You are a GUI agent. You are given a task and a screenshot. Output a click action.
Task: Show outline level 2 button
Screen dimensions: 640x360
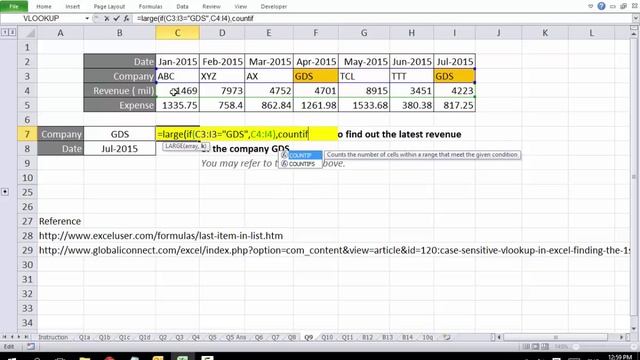point(12,32)
